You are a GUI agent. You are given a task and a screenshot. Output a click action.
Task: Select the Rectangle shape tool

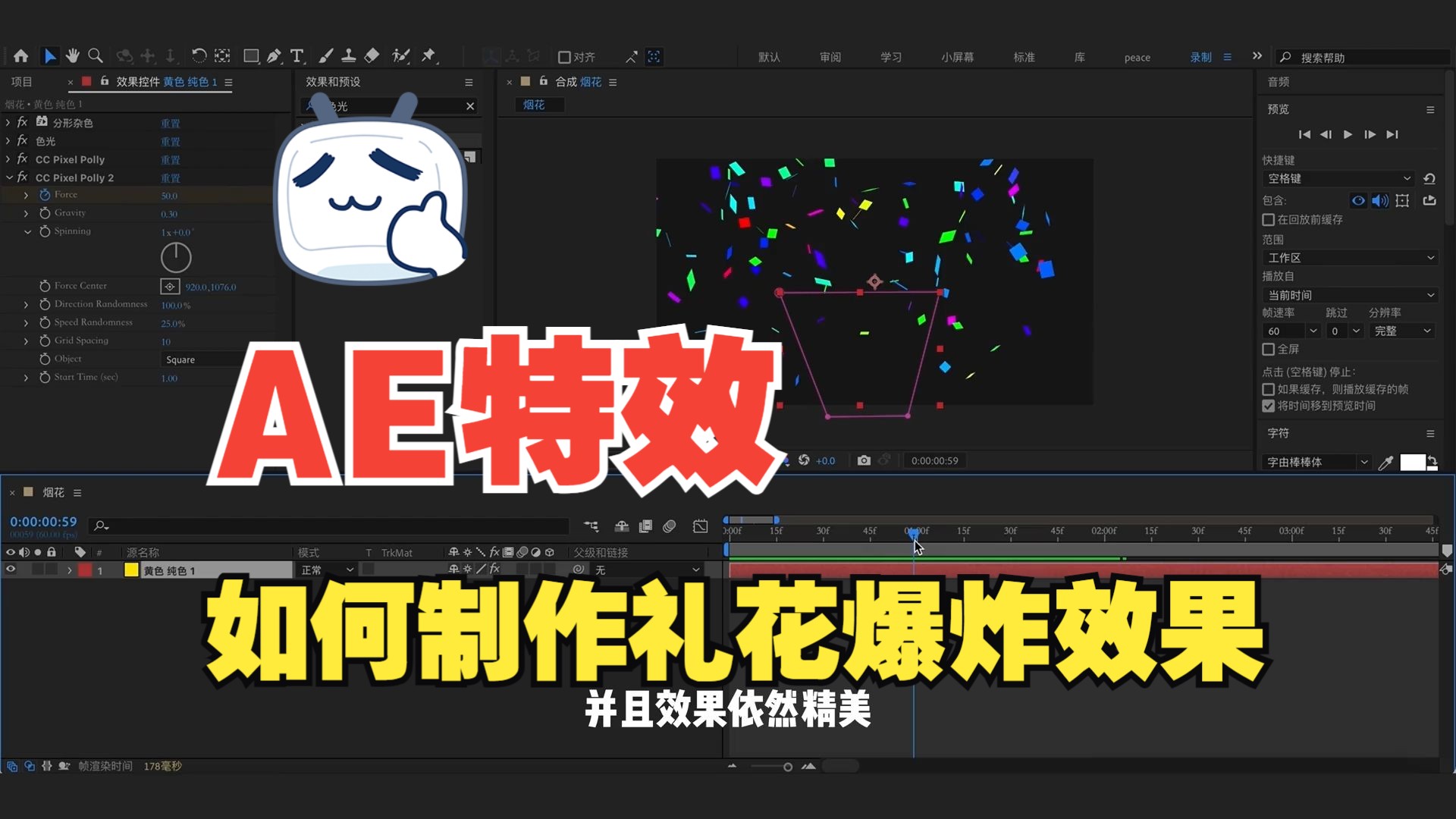[x=250, y=56]
